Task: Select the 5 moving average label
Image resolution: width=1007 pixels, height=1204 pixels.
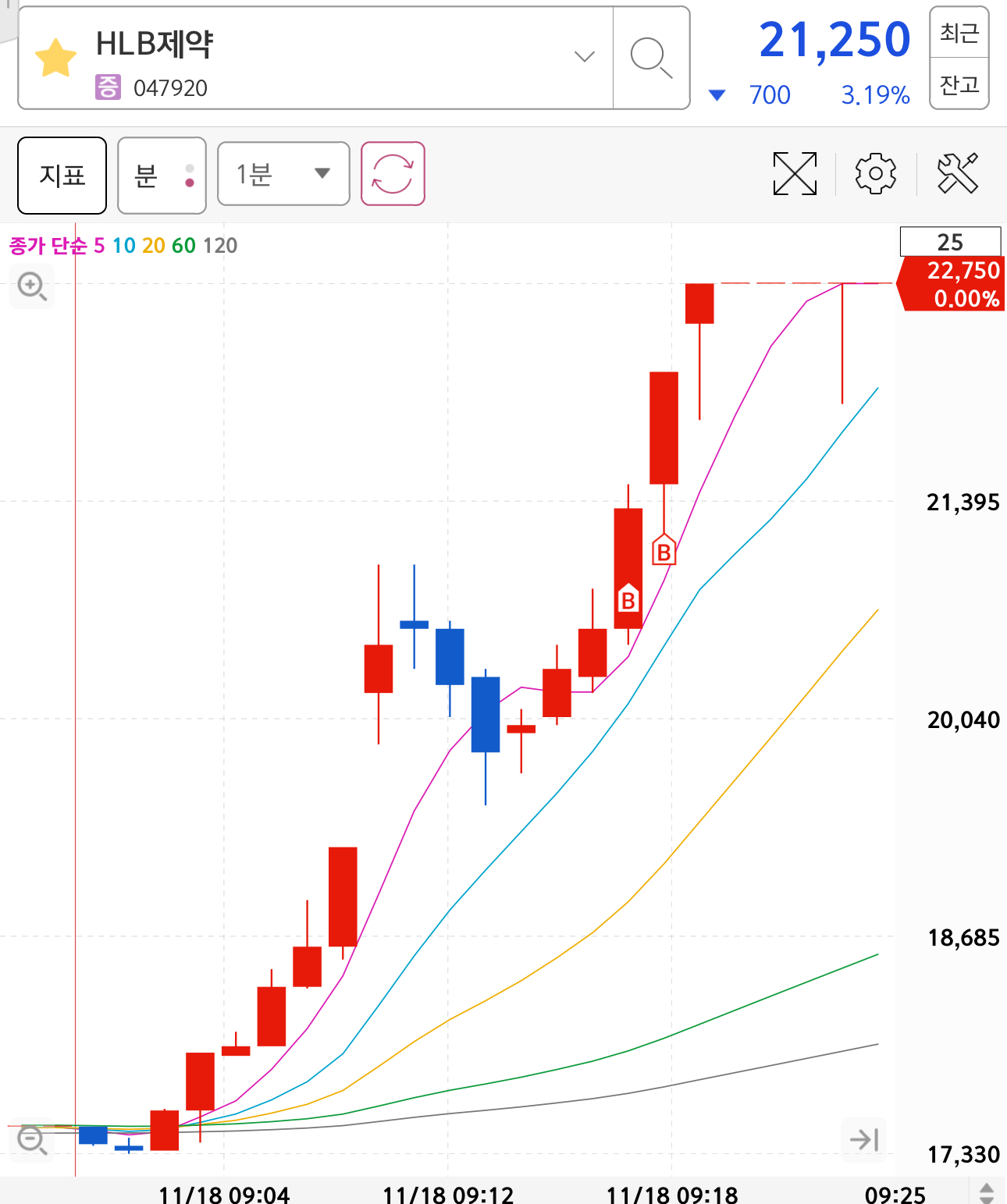Action: pos(99,246)
